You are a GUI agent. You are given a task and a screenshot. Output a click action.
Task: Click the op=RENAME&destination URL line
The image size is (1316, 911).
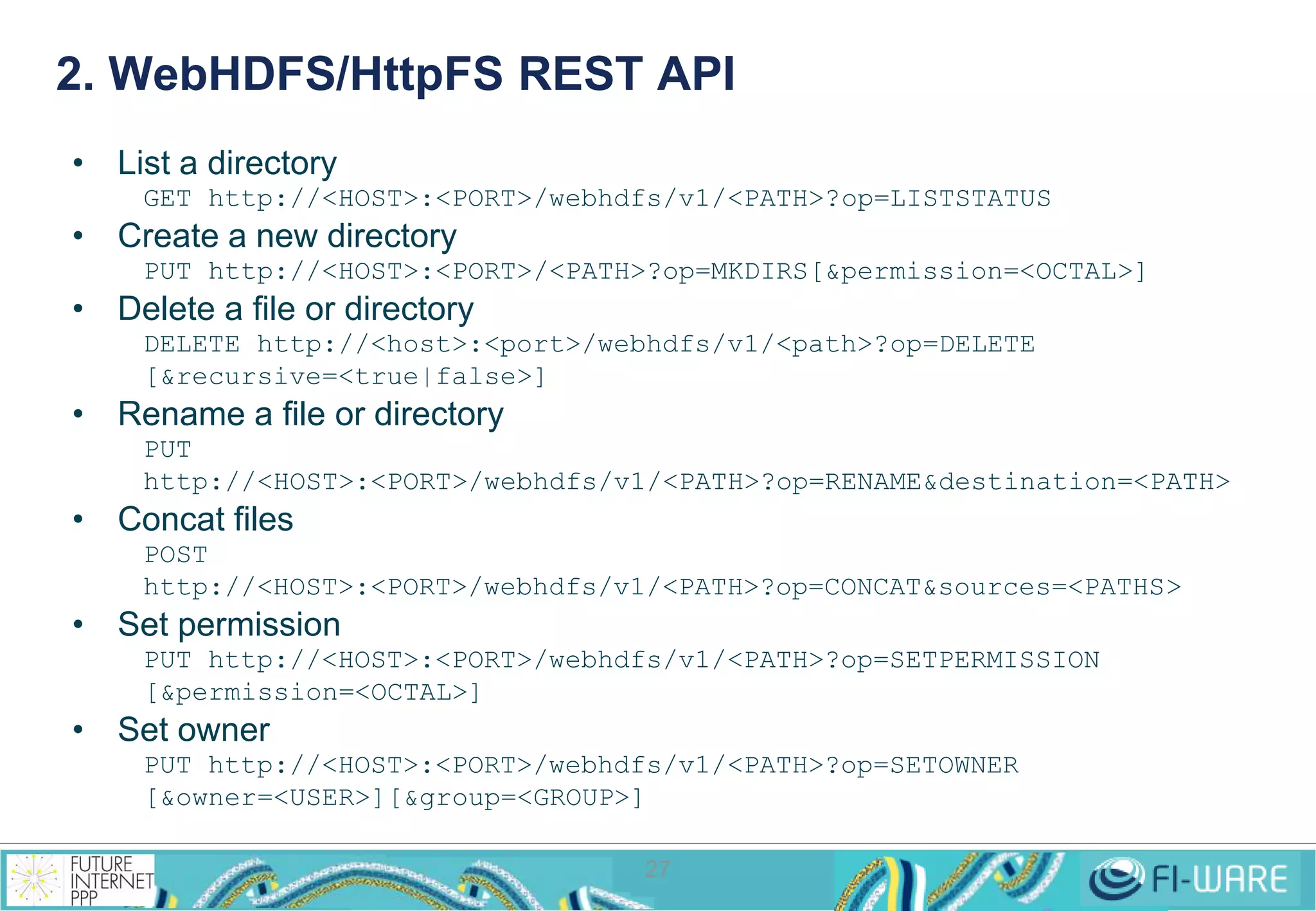(x=686, y=482)
